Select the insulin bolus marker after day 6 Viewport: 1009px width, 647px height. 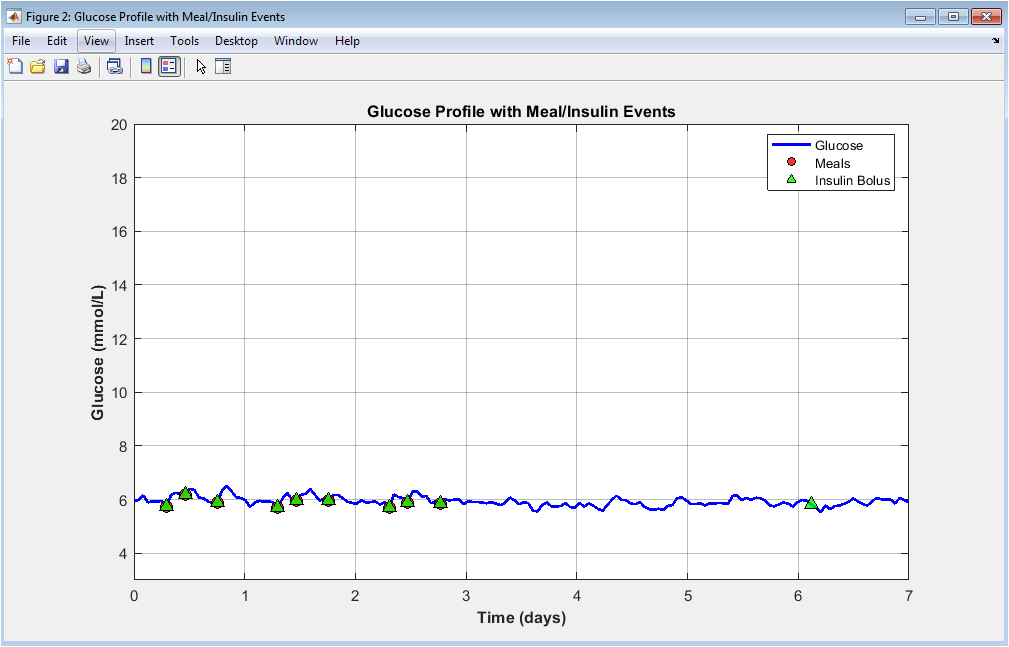pos(811,503)
